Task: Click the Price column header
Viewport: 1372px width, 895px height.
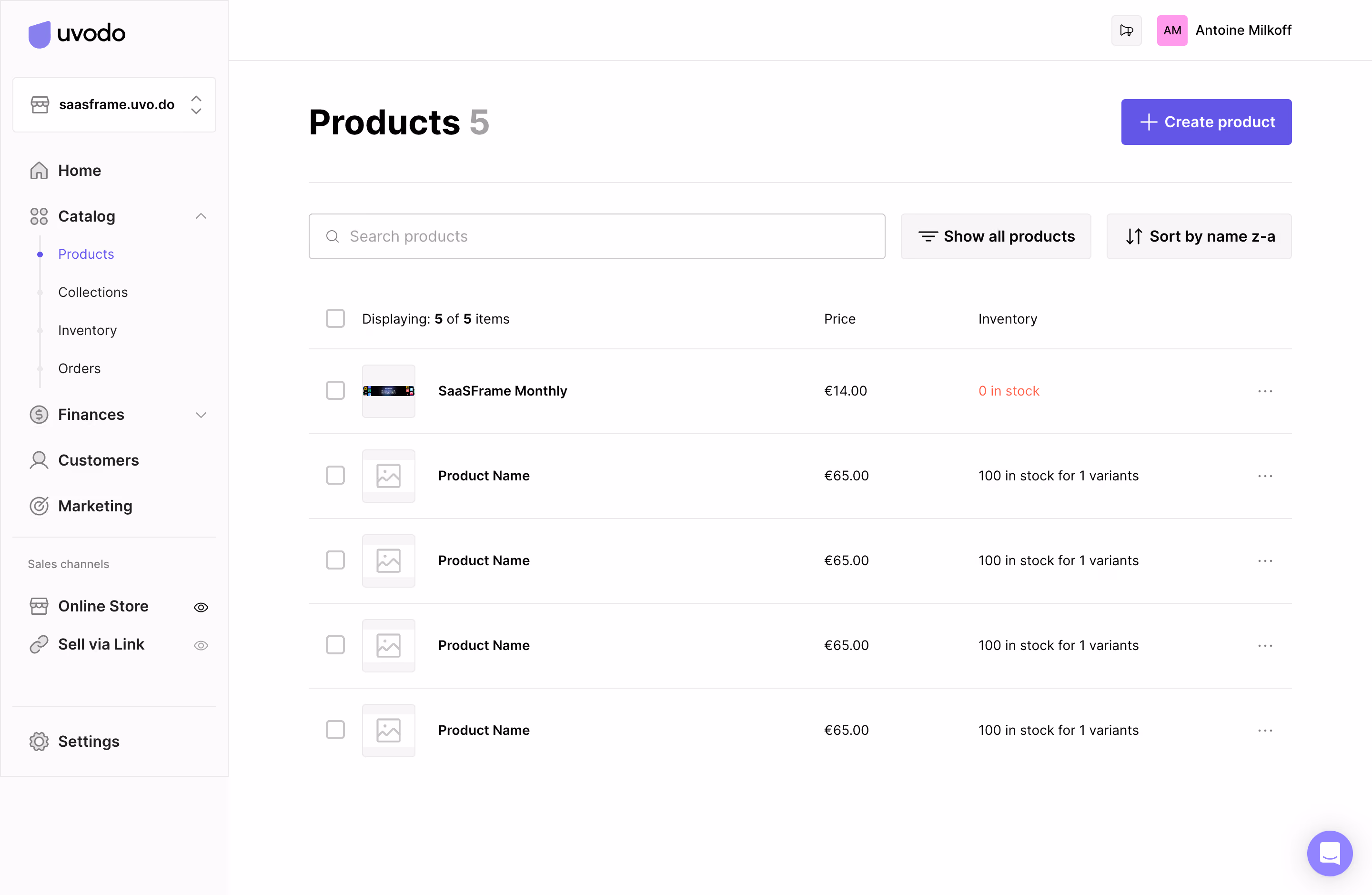Action: 839,318
